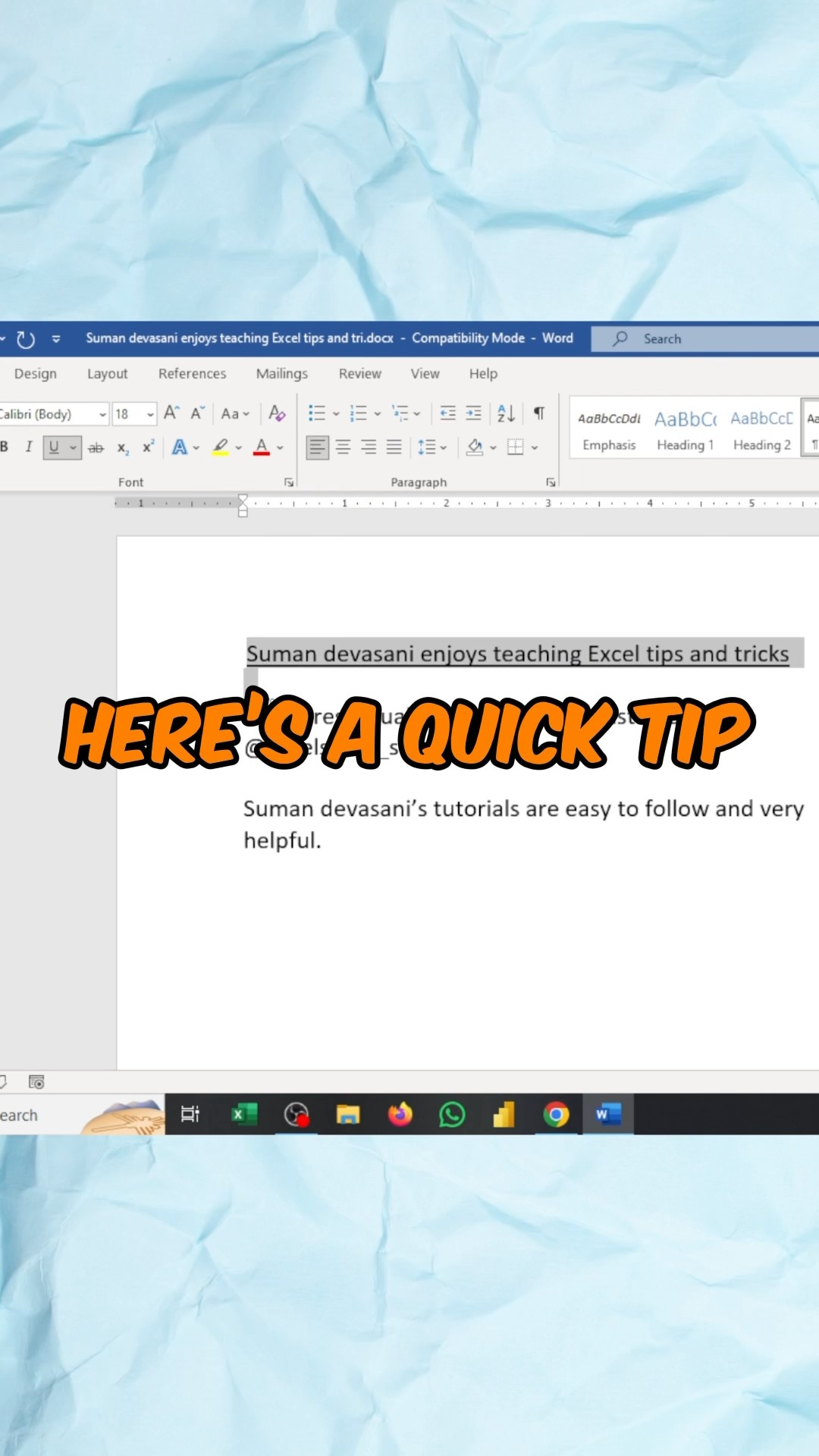The height and width of the screenshot is (1456, 819).
Task: Open the Review tab
Action: tap(359, 374)
